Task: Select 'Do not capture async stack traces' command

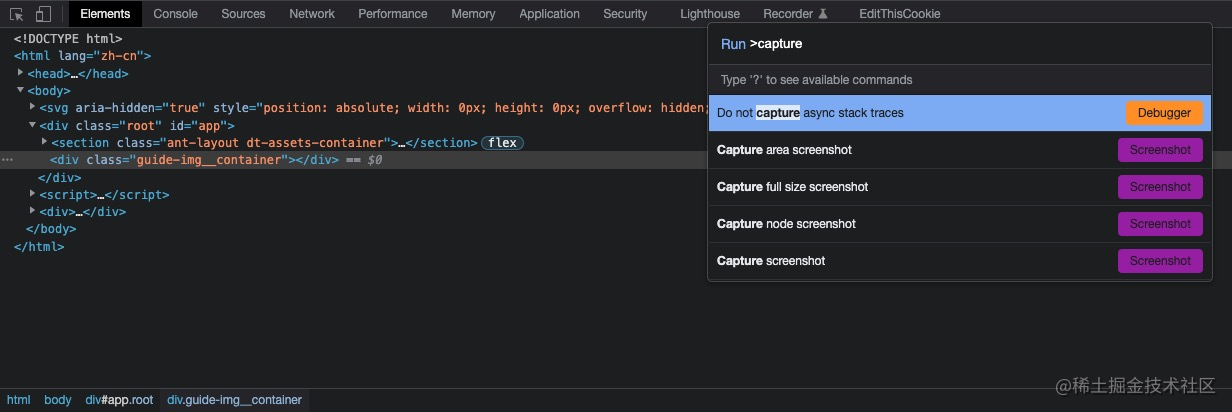Action: tap(960, 113)
